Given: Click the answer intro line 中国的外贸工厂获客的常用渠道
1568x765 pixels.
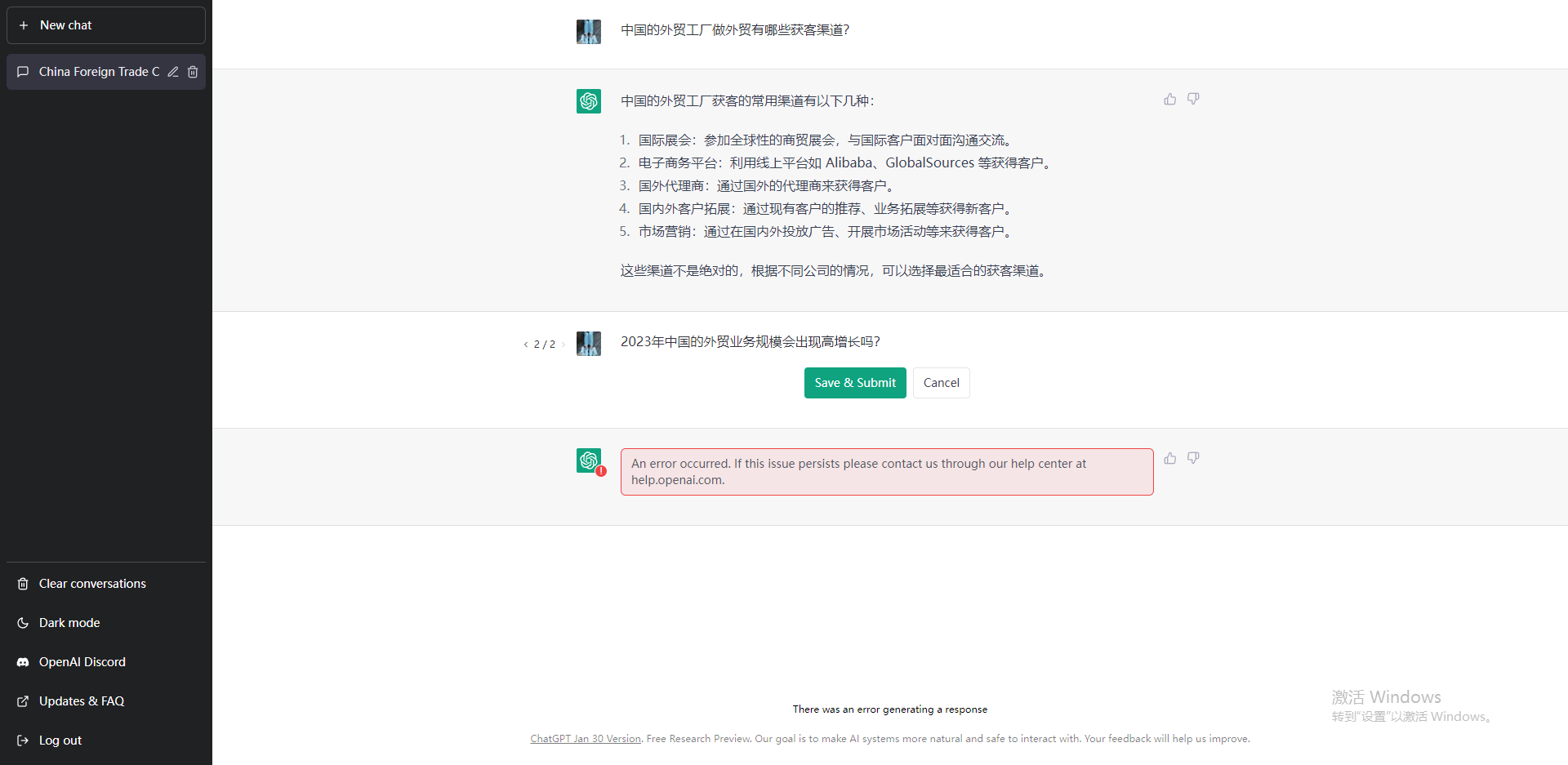Looking at the screenshot, I should pos(747,101).
